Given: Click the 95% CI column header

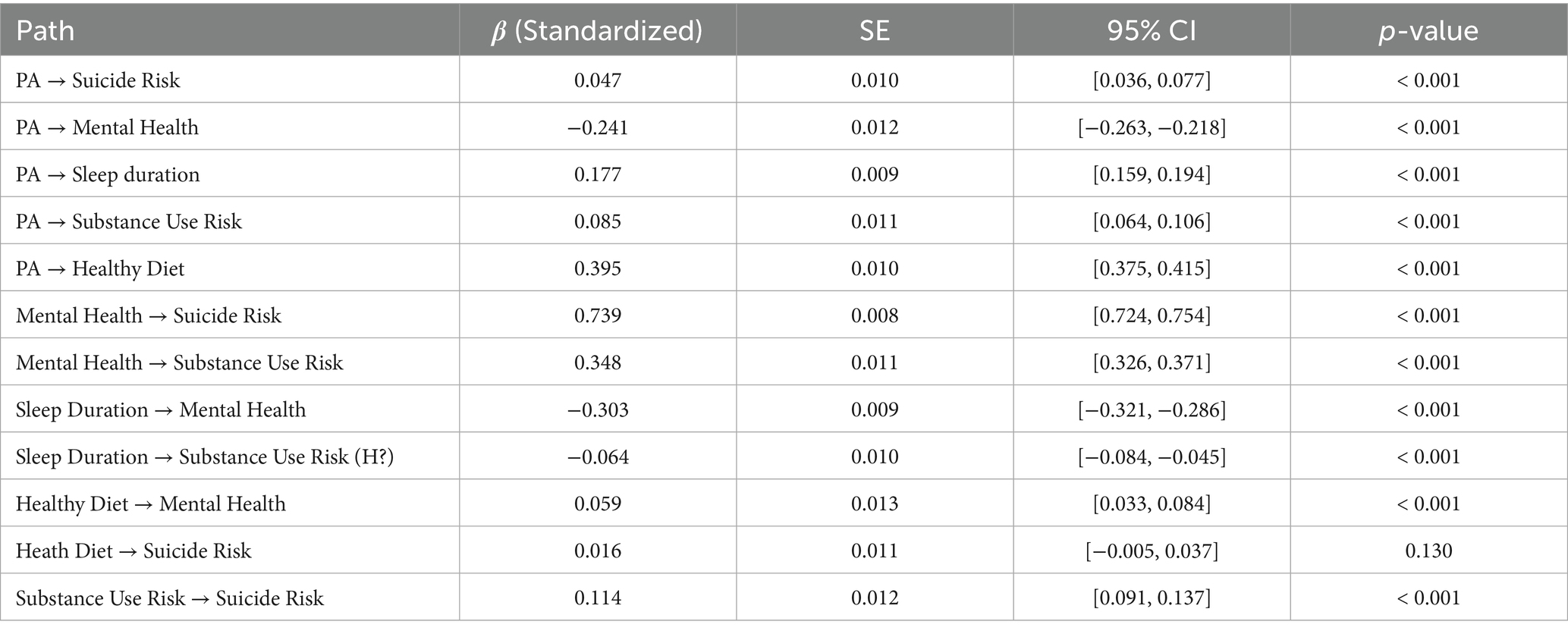Looking at the screenshot, I should (1151, 30).
